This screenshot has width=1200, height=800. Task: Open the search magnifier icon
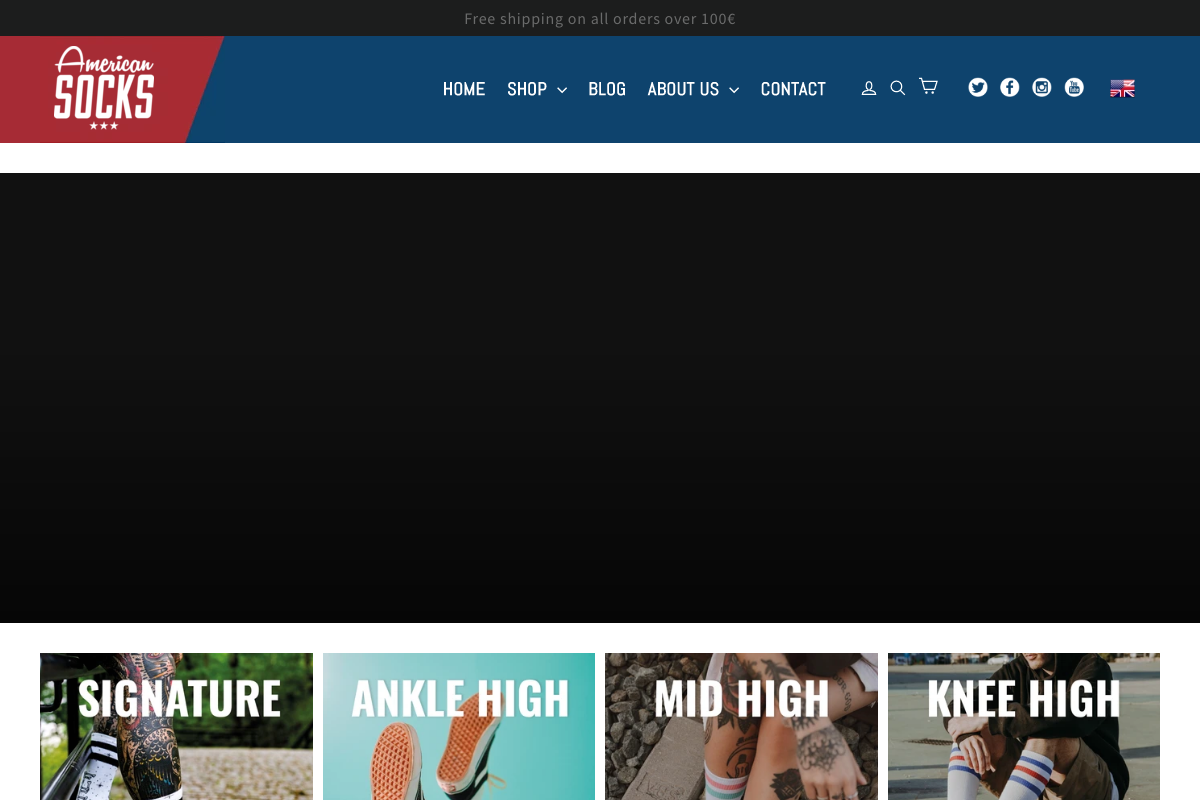click(898, 88)
